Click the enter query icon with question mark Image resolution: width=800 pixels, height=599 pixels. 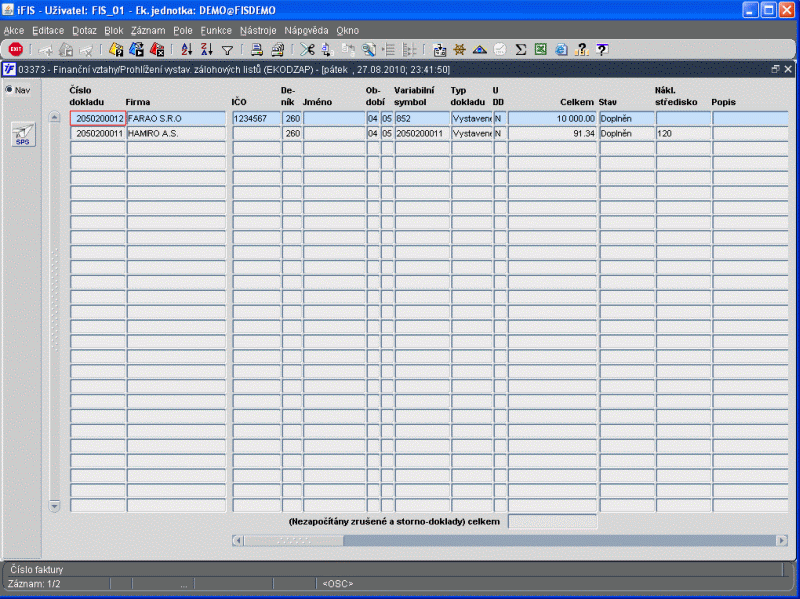click(116, 49)
